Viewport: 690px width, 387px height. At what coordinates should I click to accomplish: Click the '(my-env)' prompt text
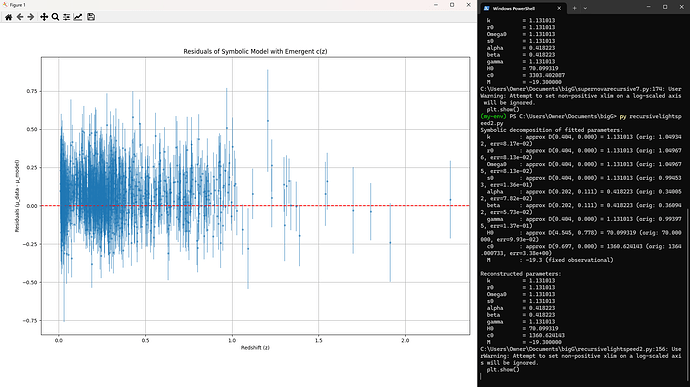click(493, 116)
